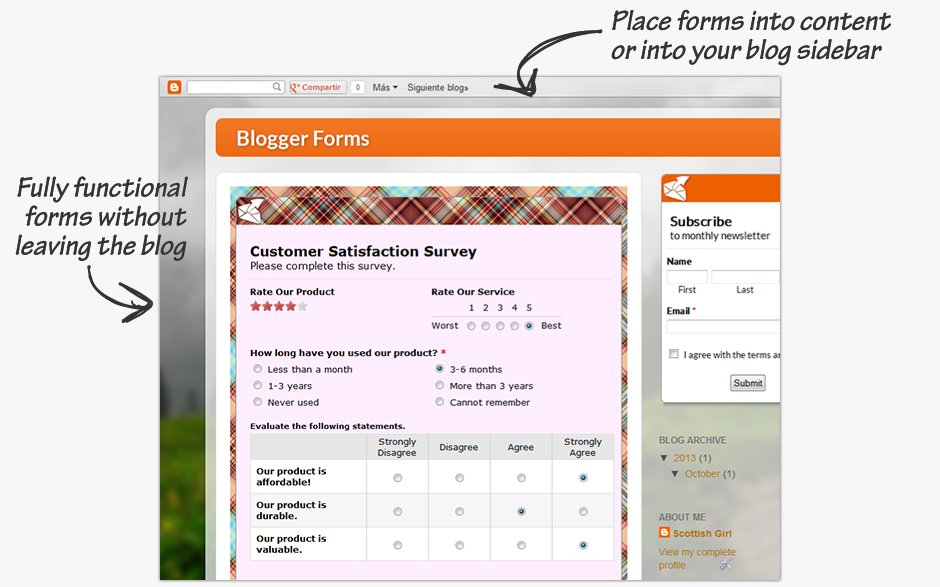Set product rating to third star
This screenshot has height=587, width=940.
(x=279, y=306)
